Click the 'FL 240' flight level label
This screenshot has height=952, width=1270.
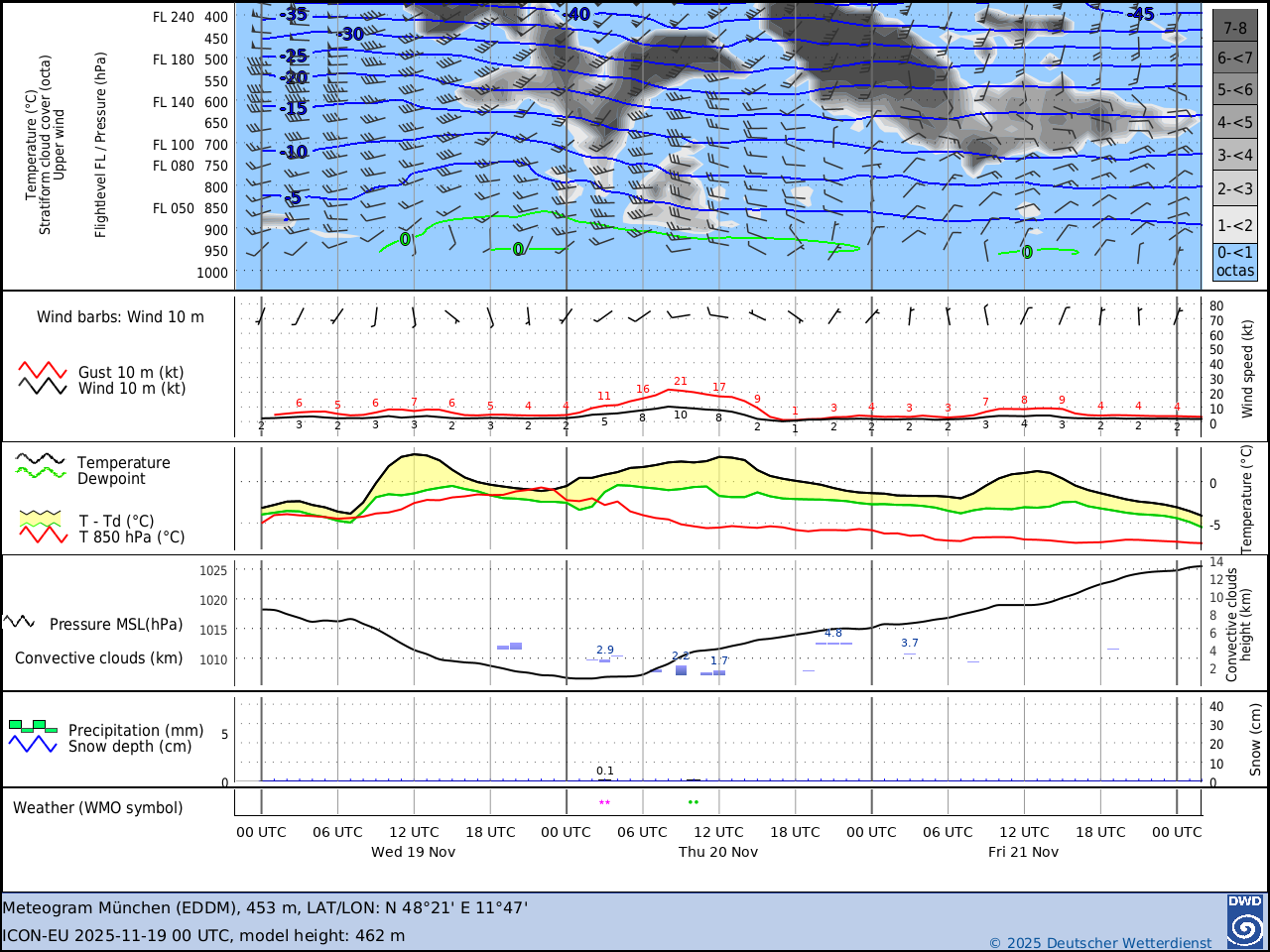[x=174, y=17]
